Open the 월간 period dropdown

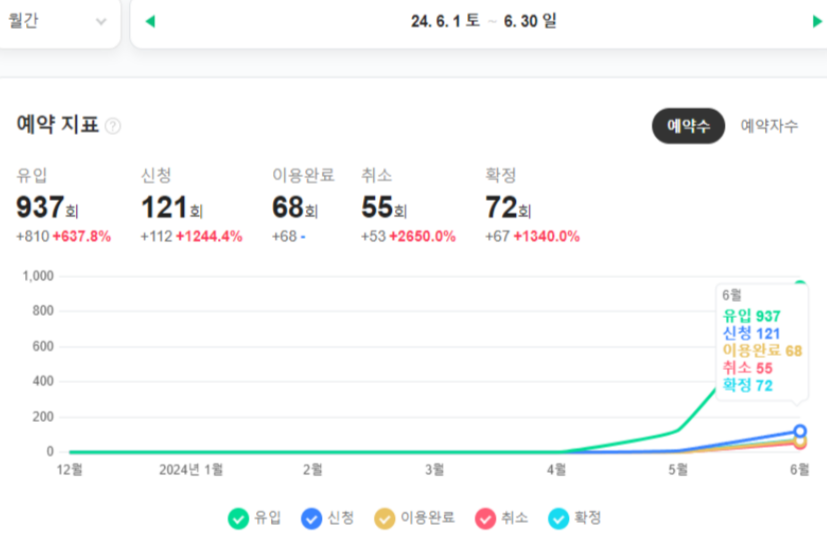pyautogui.click(x=58, y=22)
